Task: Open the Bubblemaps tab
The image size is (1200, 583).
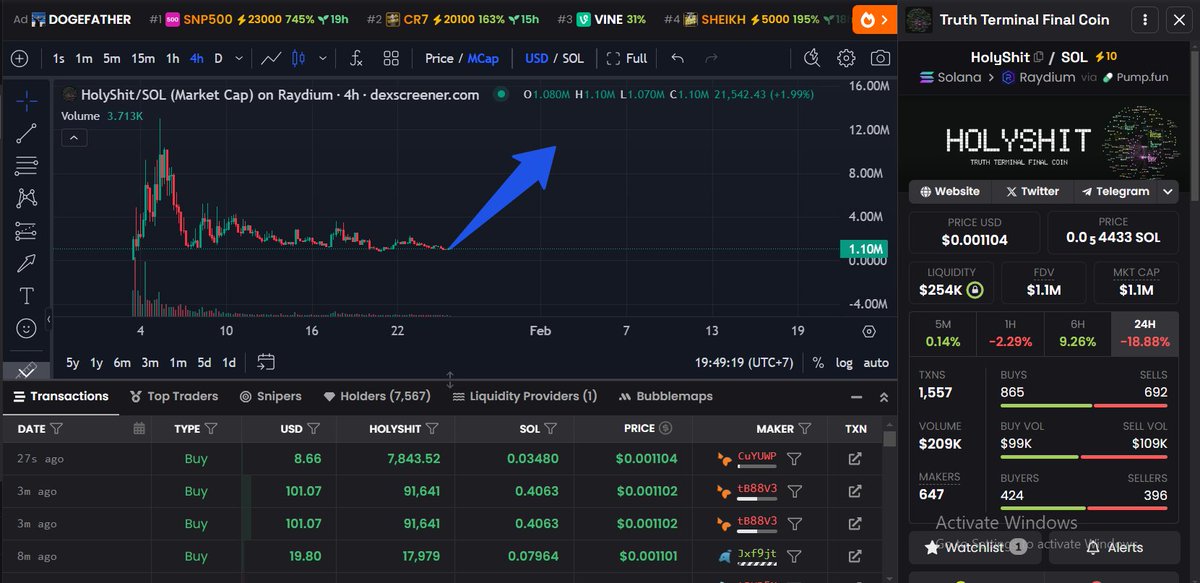Action: (x=666, y=396)
